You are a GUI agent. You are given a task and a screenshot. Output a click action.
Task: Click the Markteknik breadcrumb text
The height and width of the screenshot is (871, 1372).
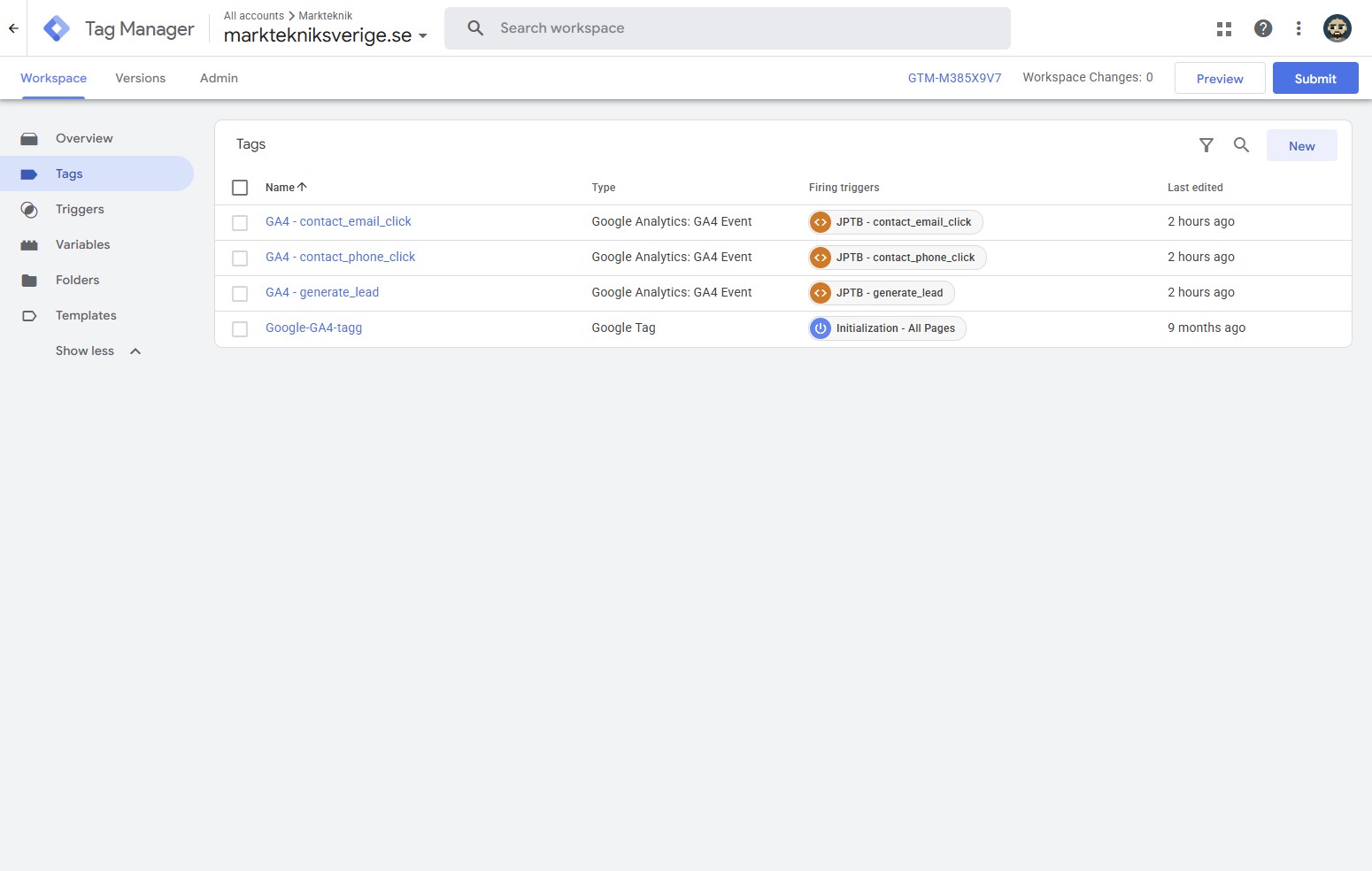coord(326,16)
